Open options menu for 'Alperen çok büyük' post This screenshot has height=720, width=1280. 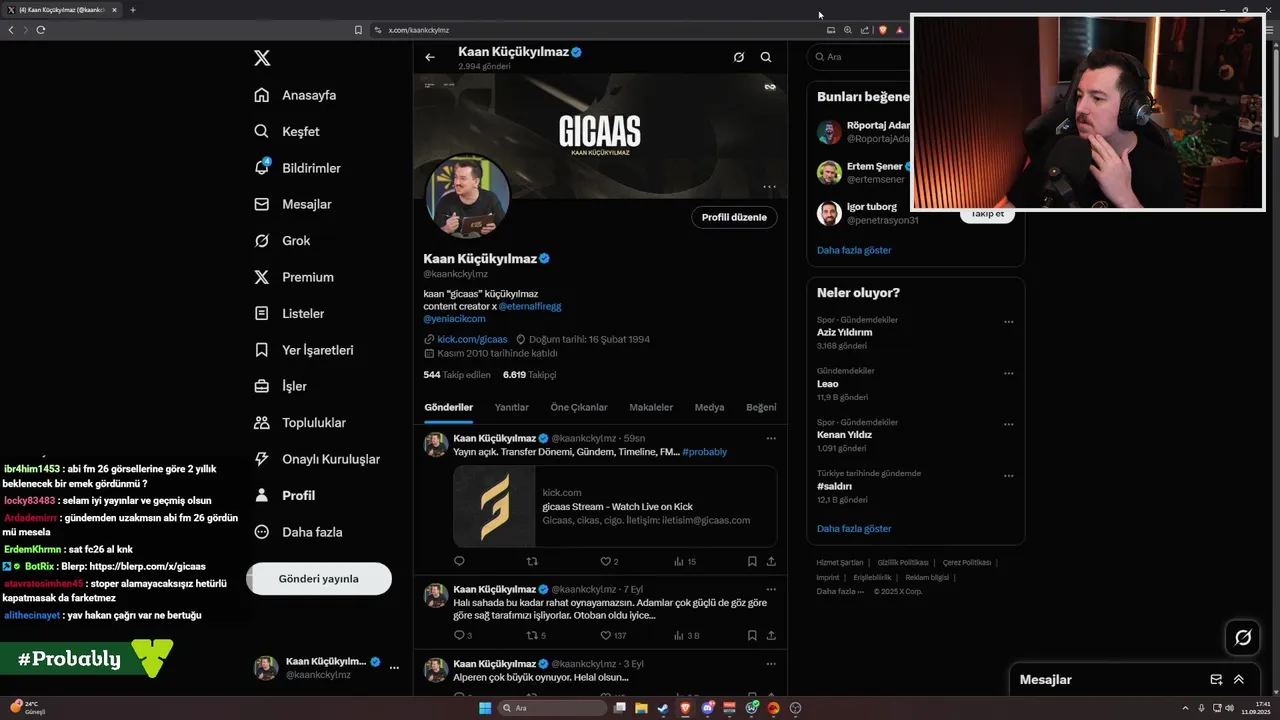[771, 663]
